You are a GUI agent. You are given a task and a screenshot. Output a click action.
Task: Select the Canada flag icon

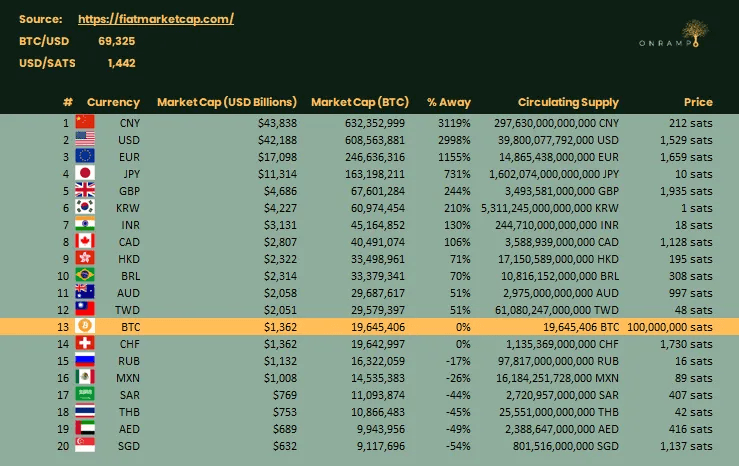click(x=85, y=241)
